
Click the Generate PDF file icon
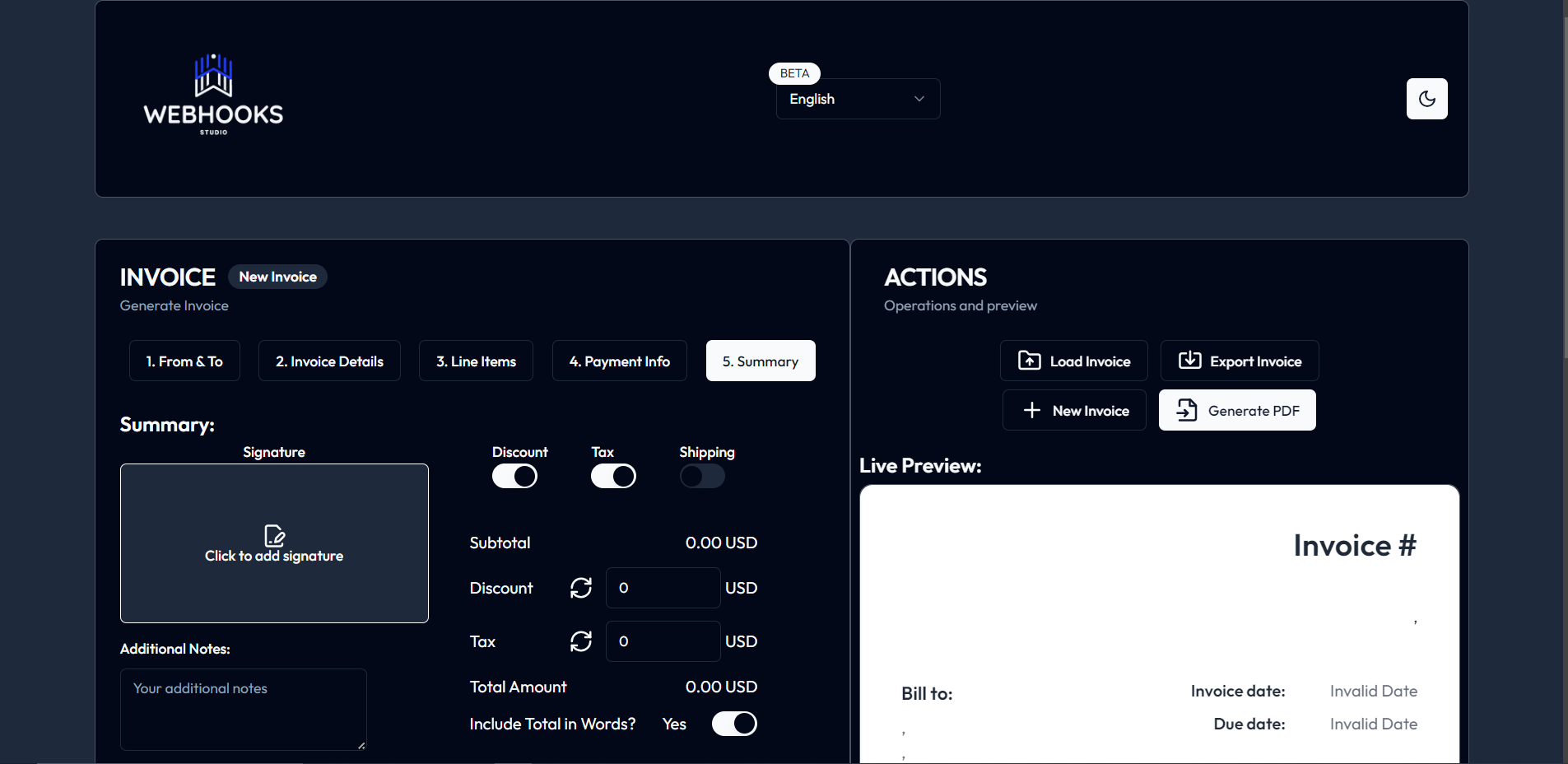pos(1187,410)
